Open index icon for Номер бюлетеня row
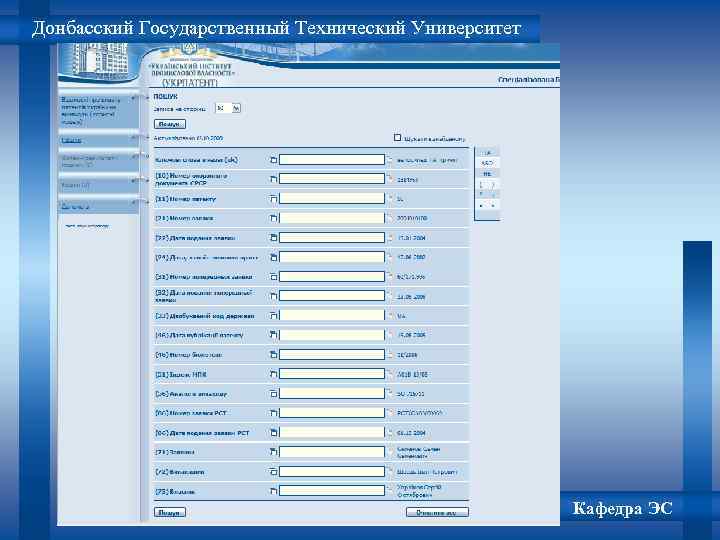 (274, 354)
